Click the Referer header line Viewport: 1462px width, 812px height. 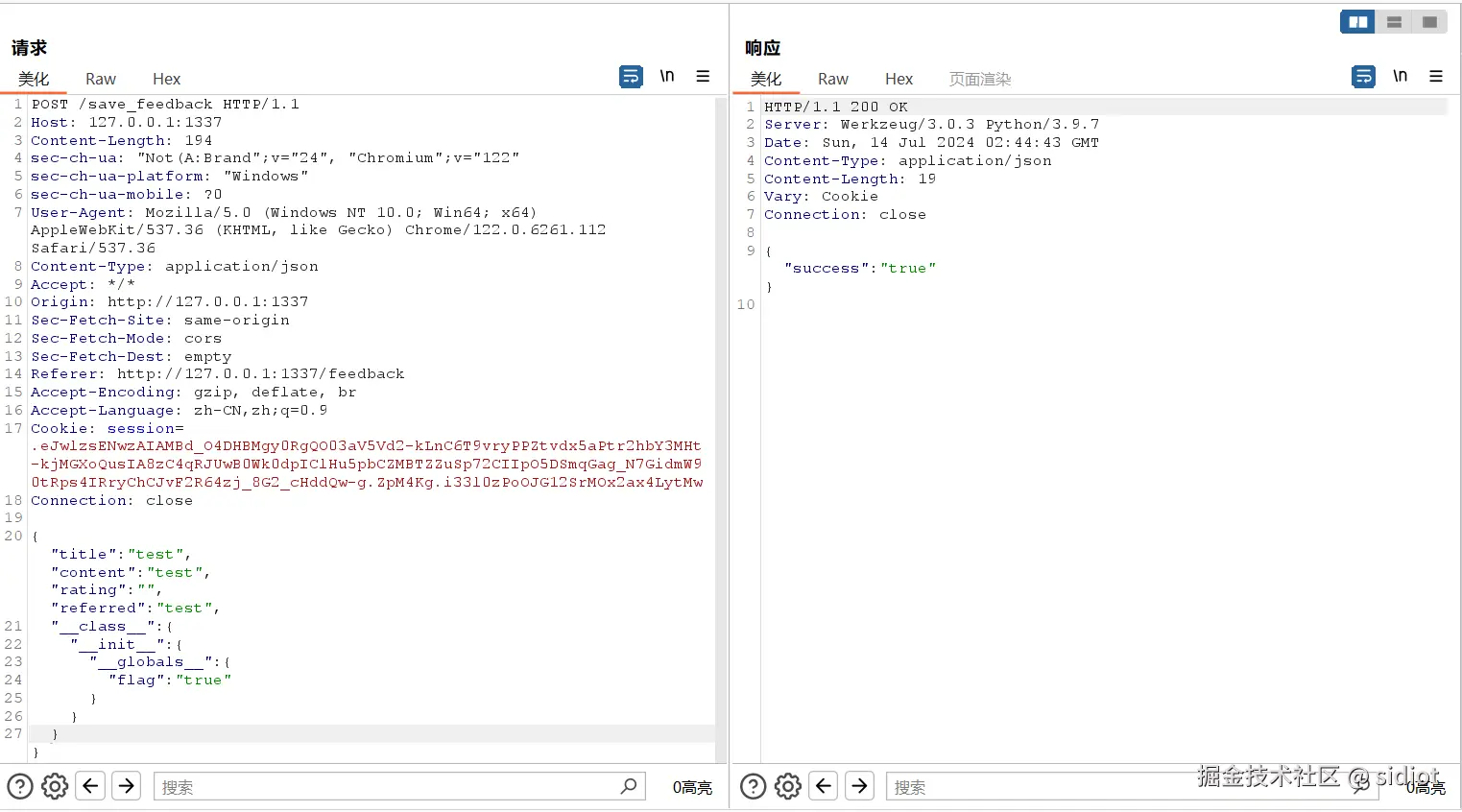[218, 373]
